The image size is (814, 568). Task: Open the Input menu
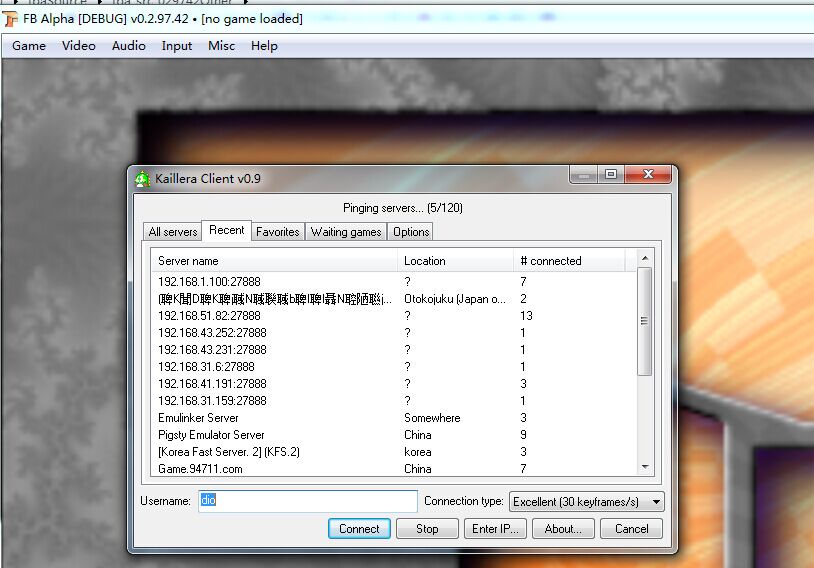click(x=177, y=46)
